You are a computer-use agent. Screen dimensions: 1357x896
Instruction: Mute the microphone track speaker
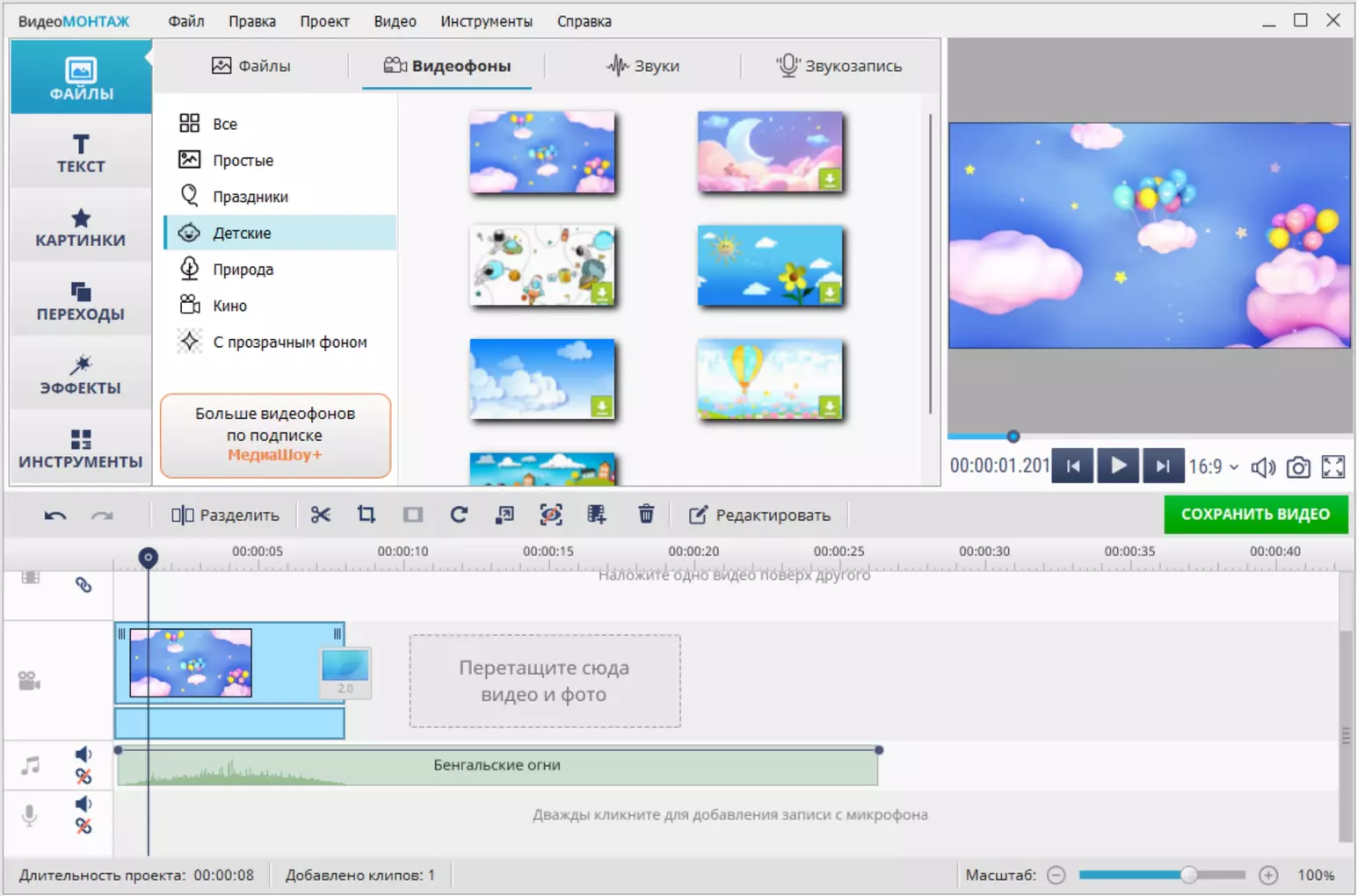coord(83,804)
